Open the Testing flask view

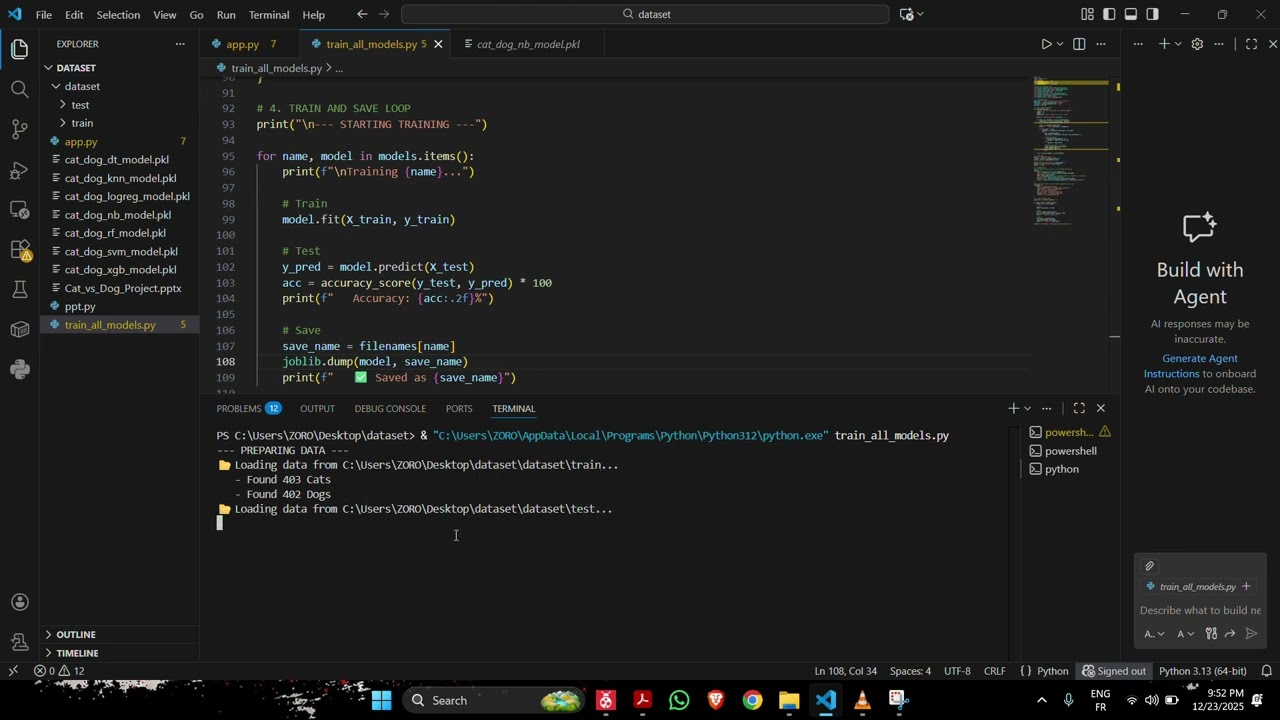click(19, 290)
